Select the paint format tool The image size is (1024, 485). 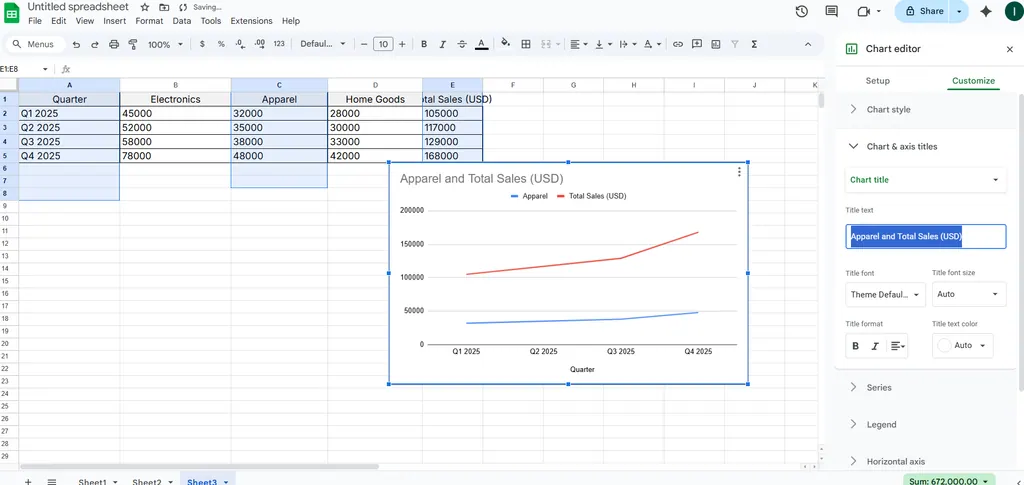(132, 44)
